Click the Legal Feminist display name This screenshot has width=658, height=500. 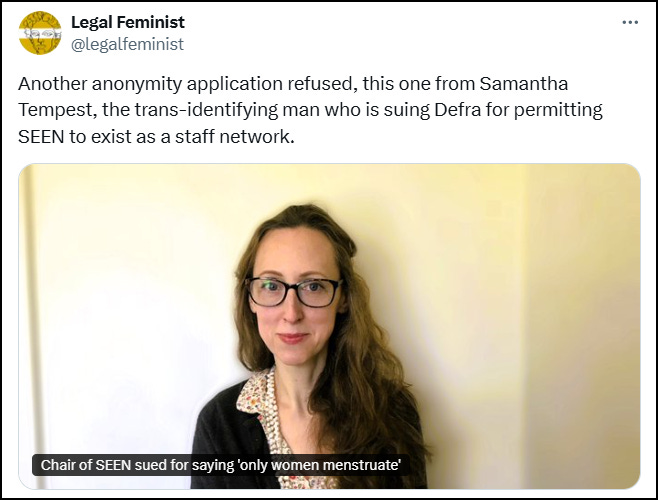click(128, 22)
